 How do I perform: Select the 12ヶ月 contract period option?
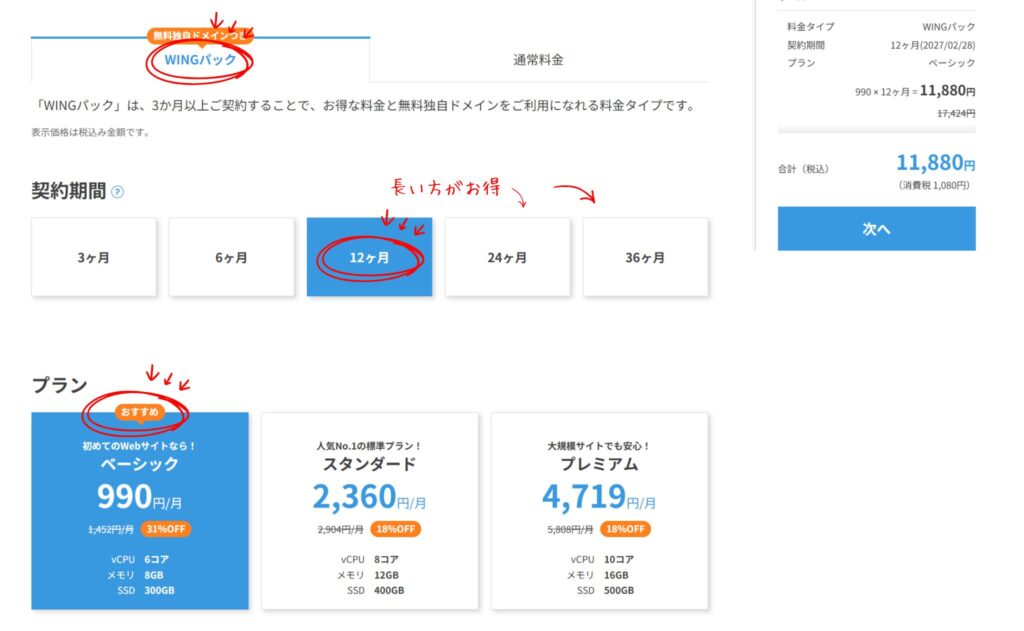coord(369,257)
